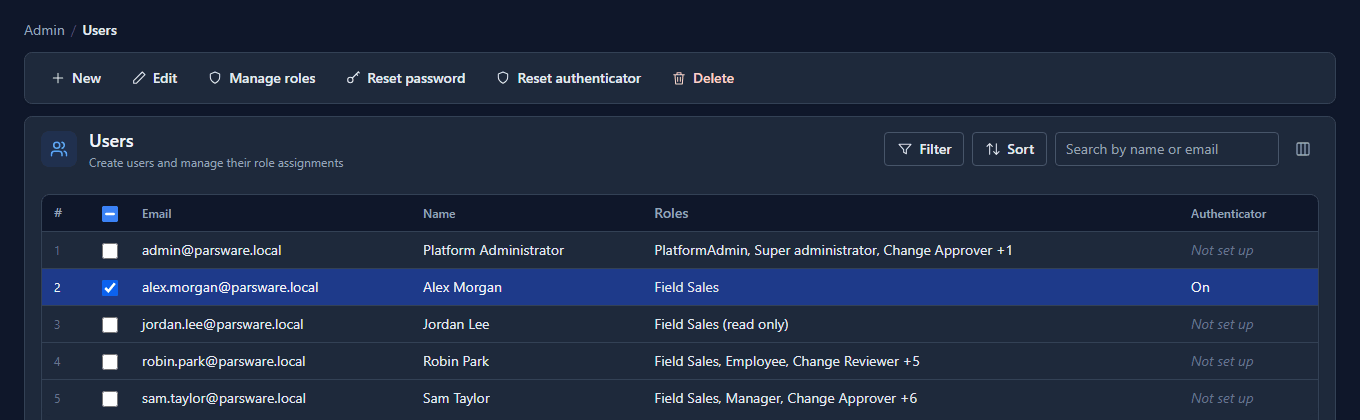Click Robin Park's roles ending +5
This screenshot has width=1360, height=420.
coord(787,362)
